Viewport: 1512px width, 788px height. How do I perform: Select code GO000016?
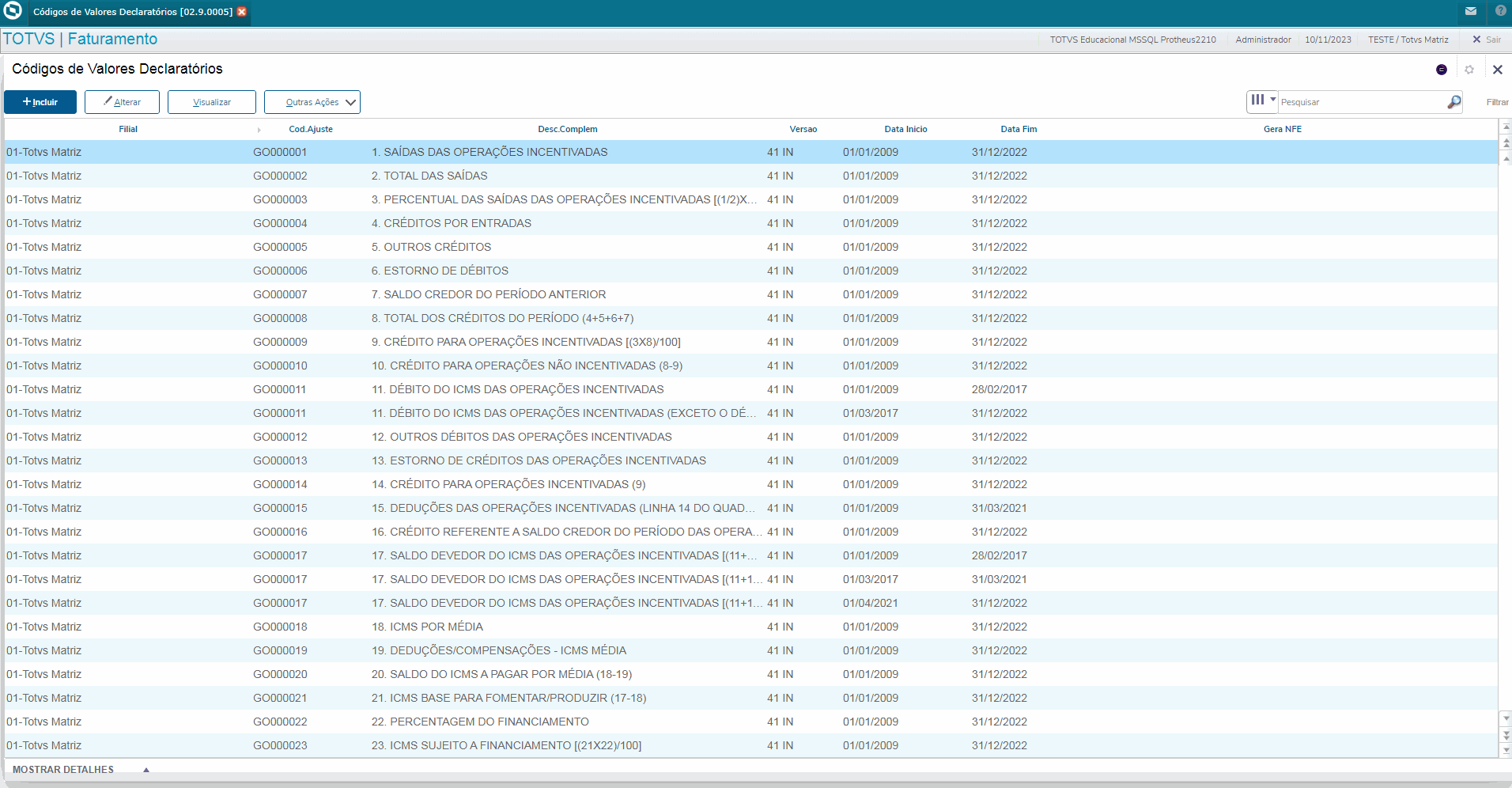click(x=280, y=532)
